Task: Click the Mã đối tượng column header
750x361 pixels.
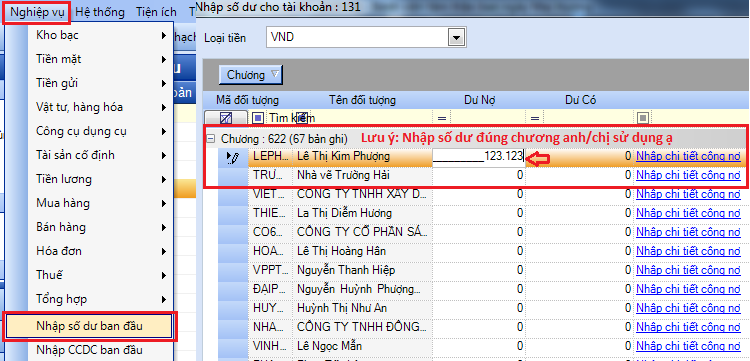Action: [x=247, y=100]
